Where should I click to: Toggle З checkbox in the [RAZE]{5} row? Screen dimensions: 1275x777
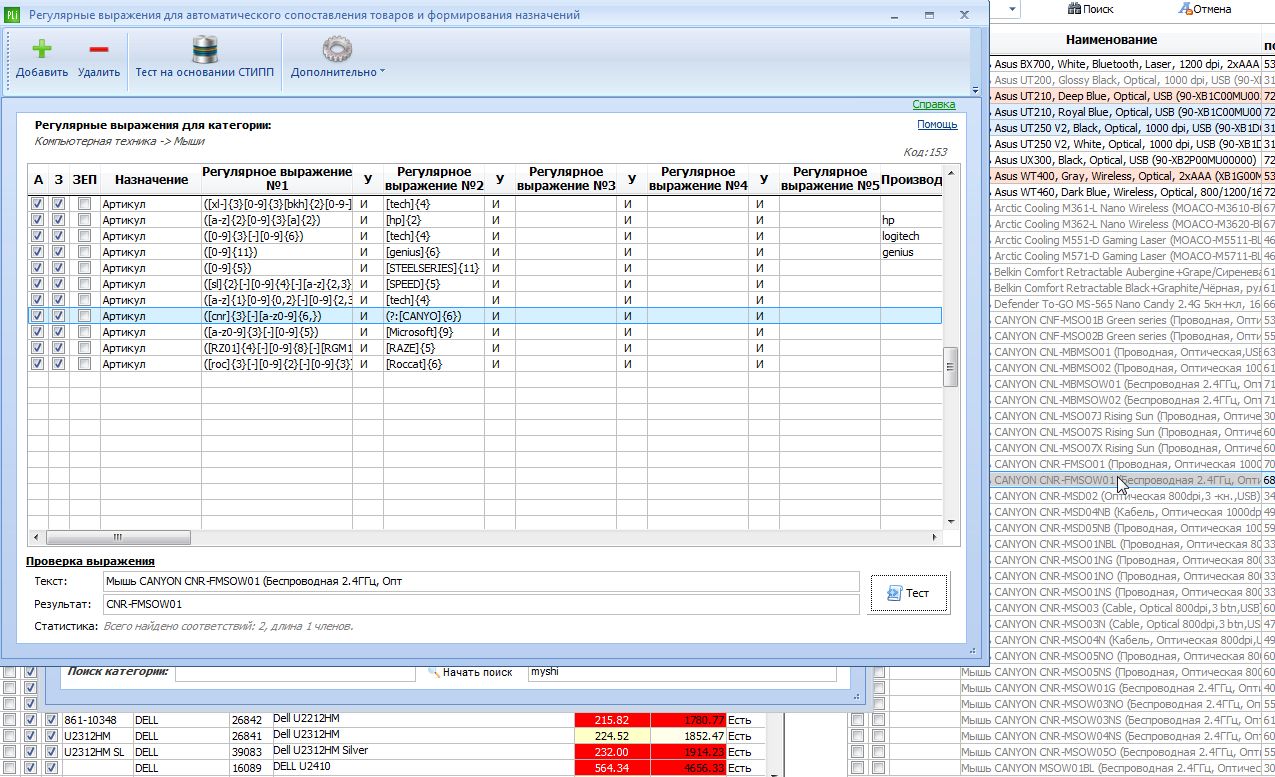point(59,348)
